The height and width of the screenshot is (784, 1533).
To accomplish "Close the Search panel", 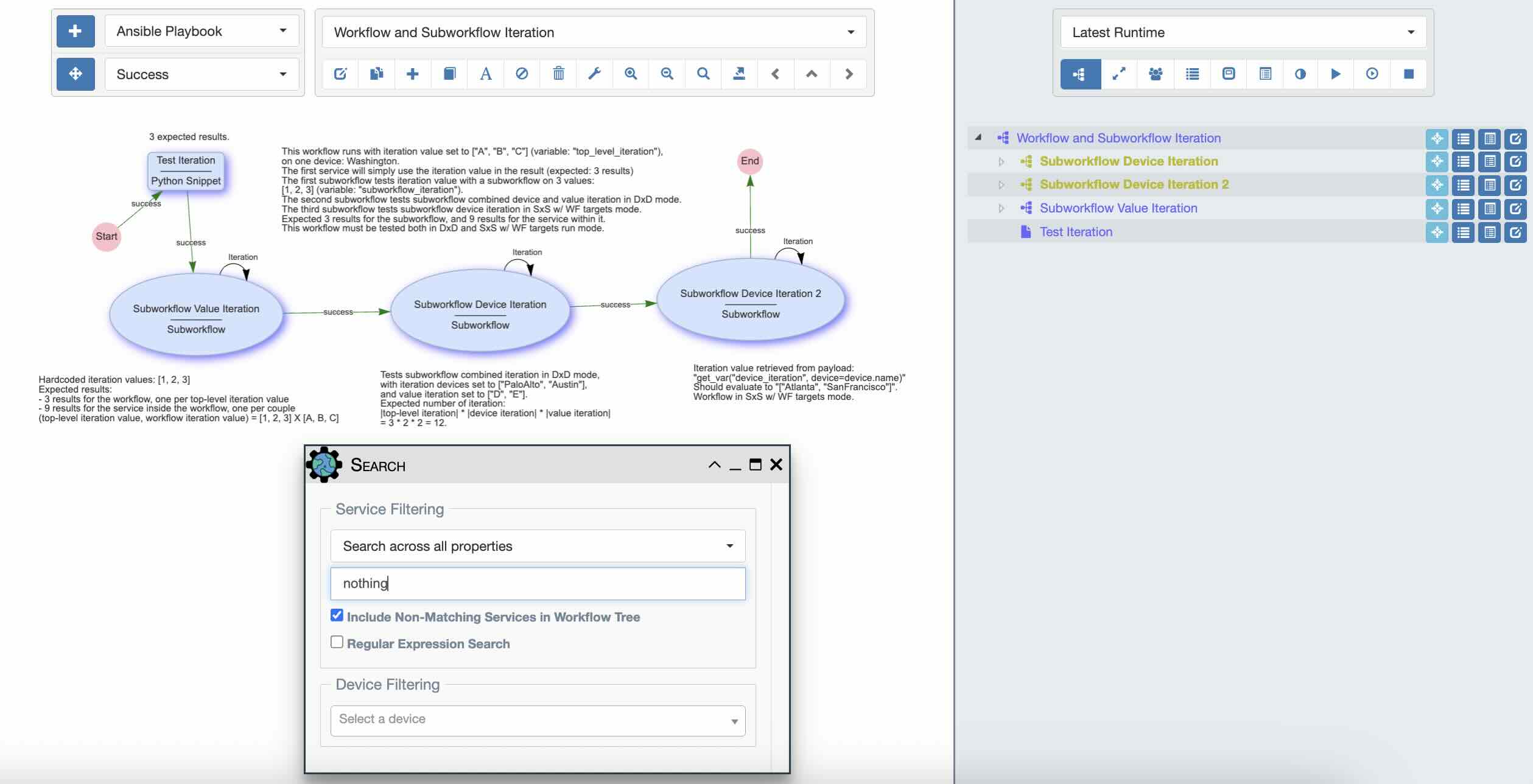I will (776, 465).
